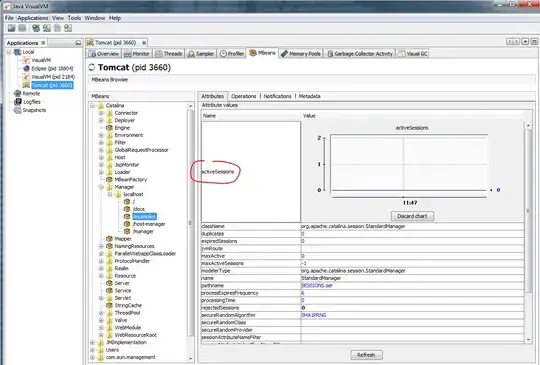The image size is (540, 365).
Task: Open the Snapshots camera icon node
Action: coord(17,110)
